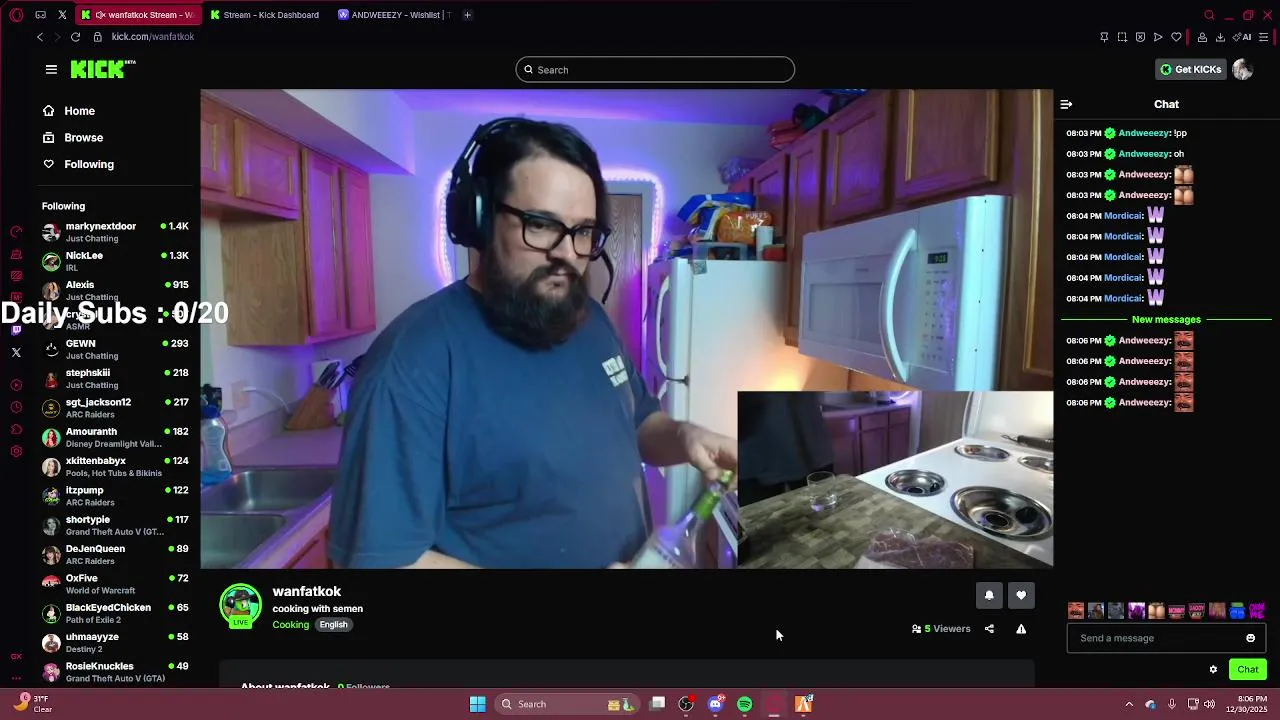Open browser easy setup menu icon

[x=1264, y=37]
